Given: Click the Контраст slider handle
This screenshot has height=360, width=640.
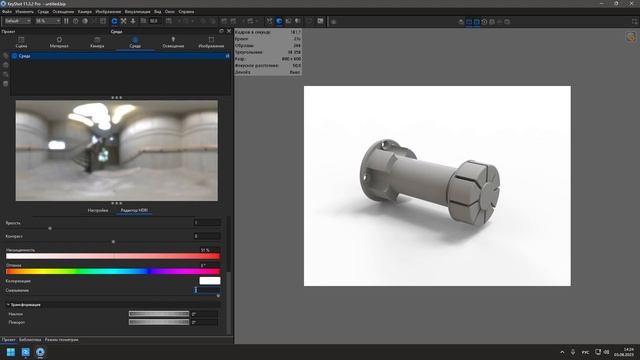Looking at the screenshot, I should [113, 242].
